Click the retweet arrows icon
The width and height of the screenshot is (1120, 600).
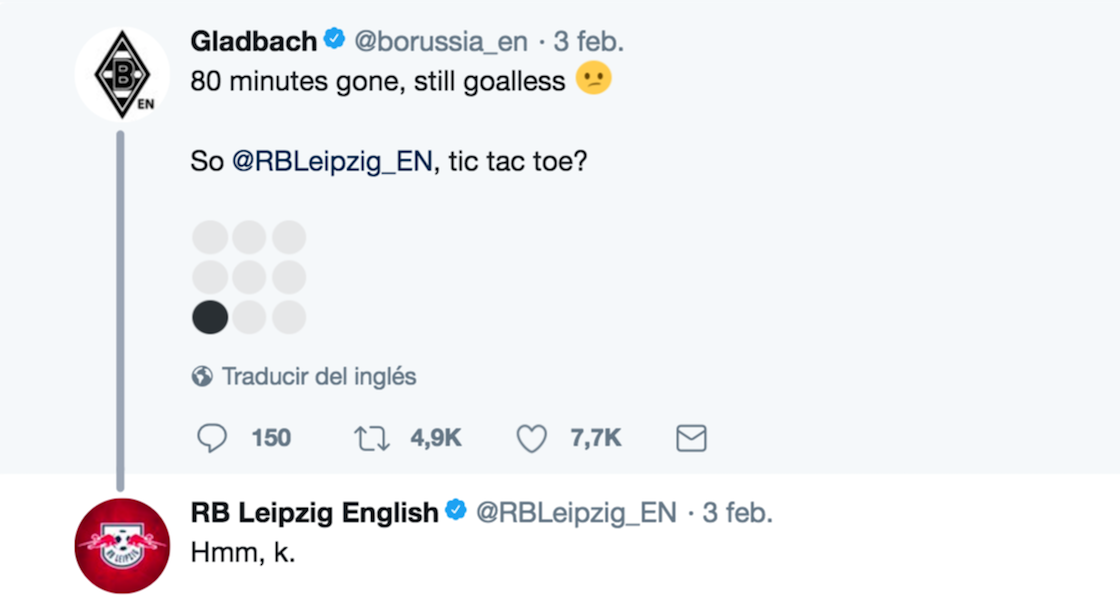[x=372, y=438]
